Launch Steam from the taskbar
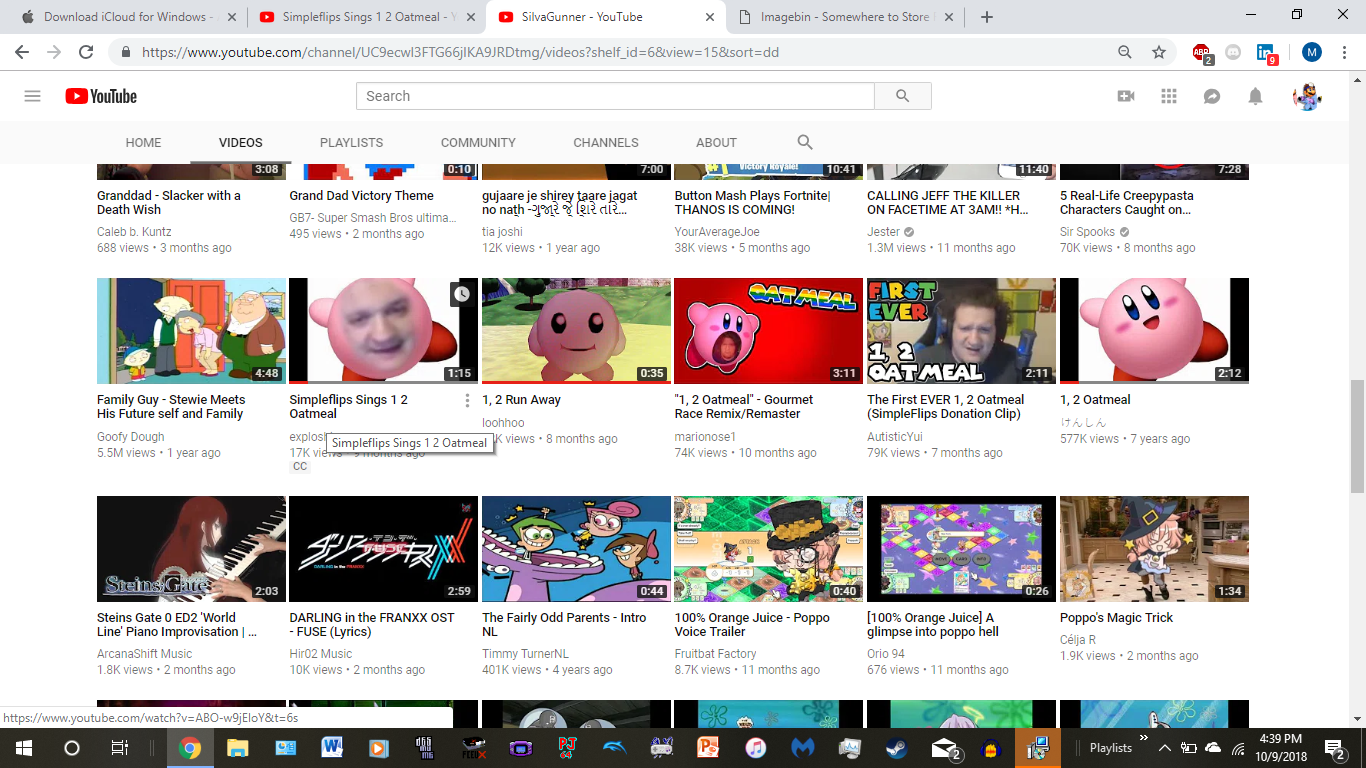This screenshot has width=1366, height=768. coord(896,747)
